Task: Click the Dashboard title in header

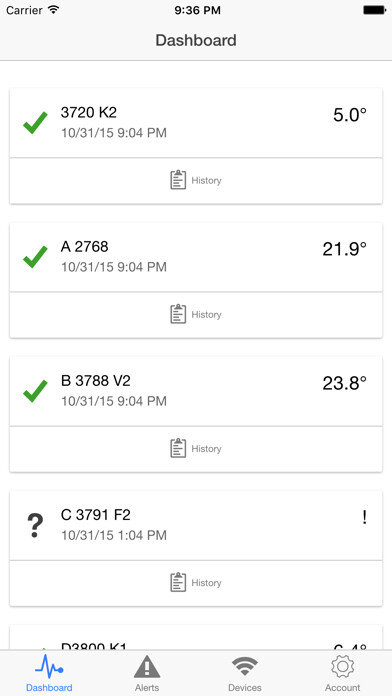Action: click(x=196, y=40)
